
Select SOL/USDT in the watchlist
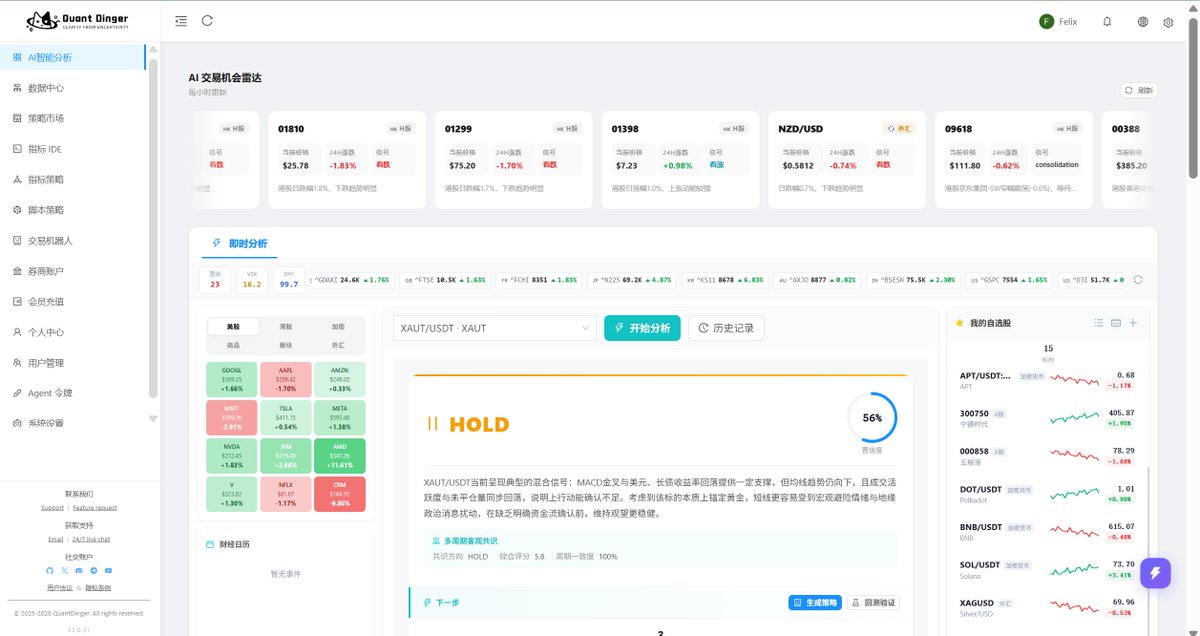(1048, 570)
